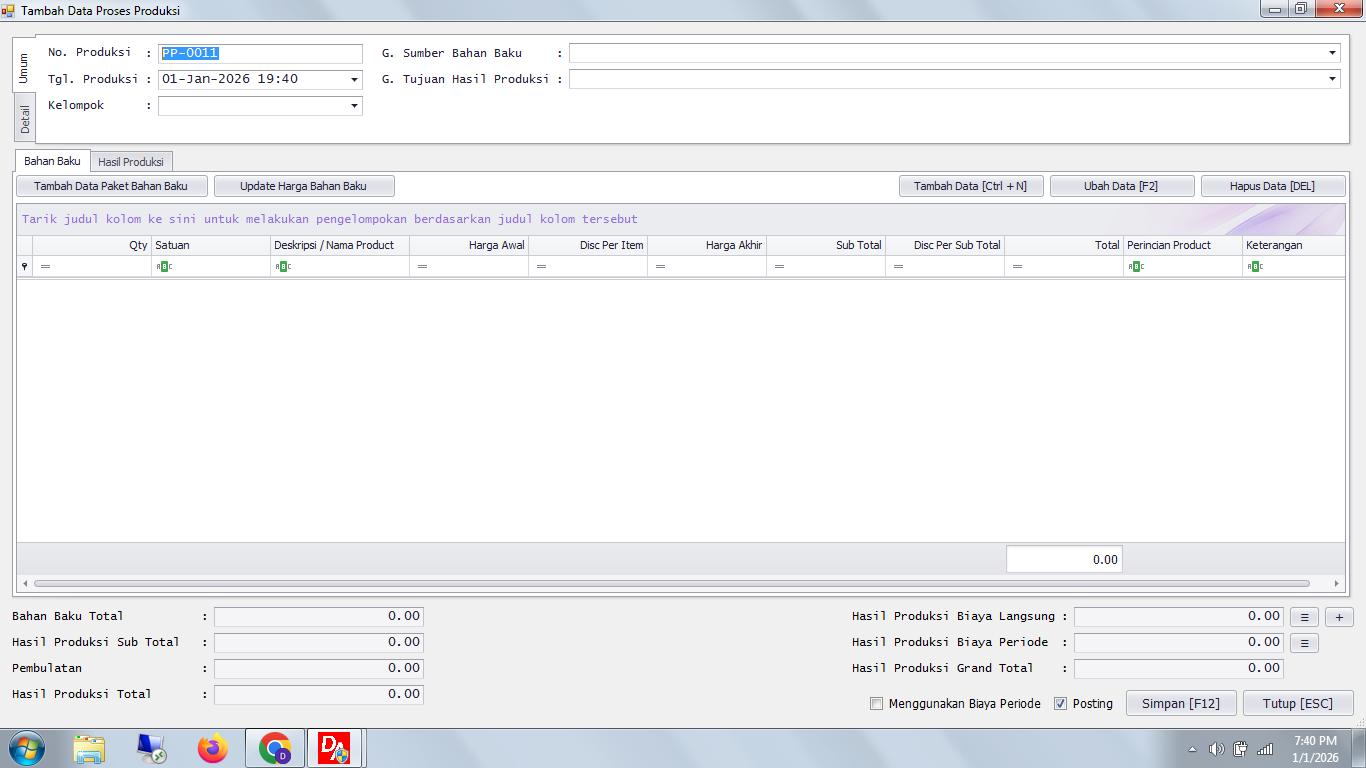Click the Tambah Data Paket Bahan Baku button

(111, 185)
